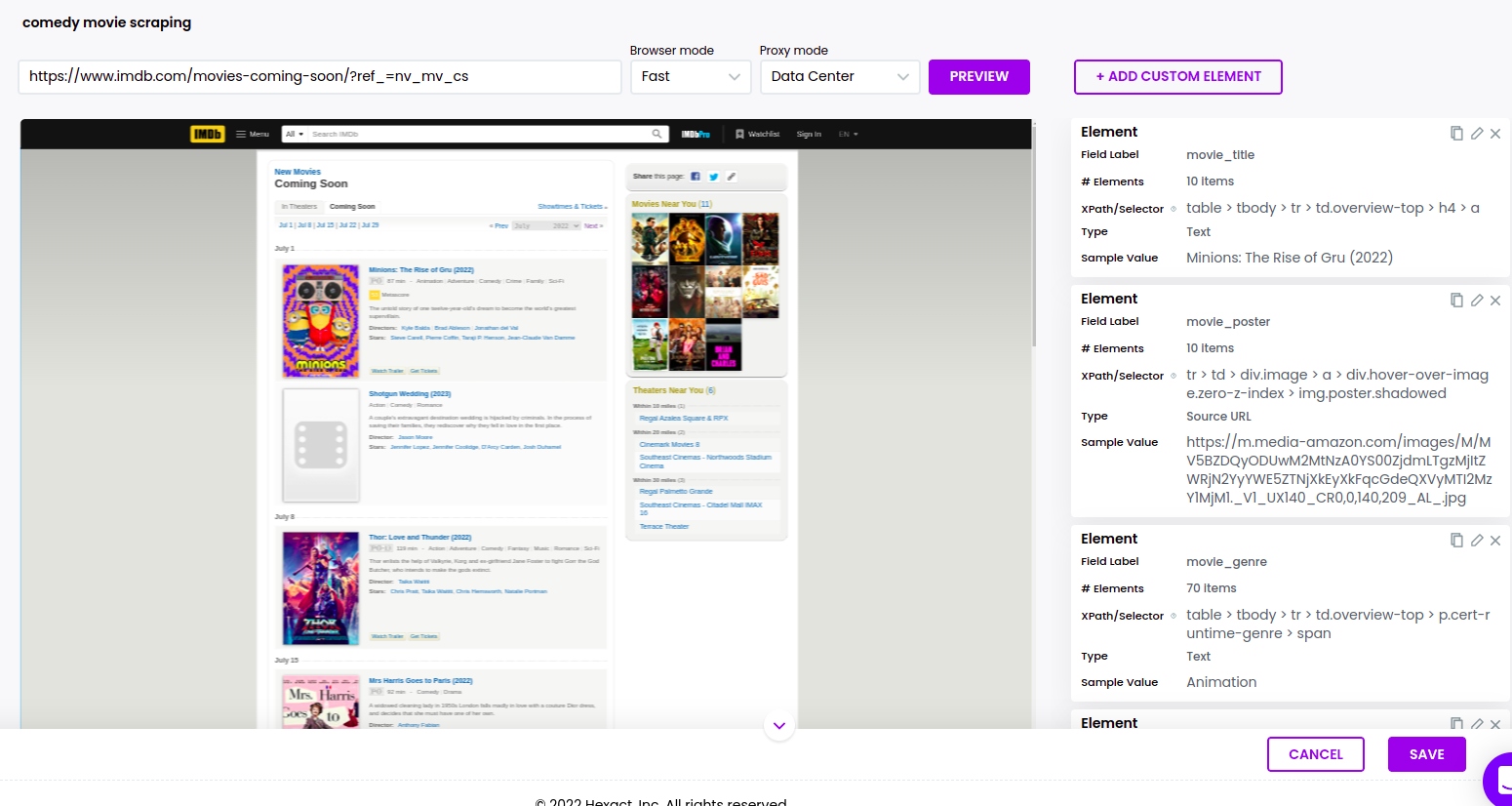Image resolution: width=1512 pixels, height=806 pixels.
Task: Click the search magnifier icon in IMDb preview
Action: [657, 134]
